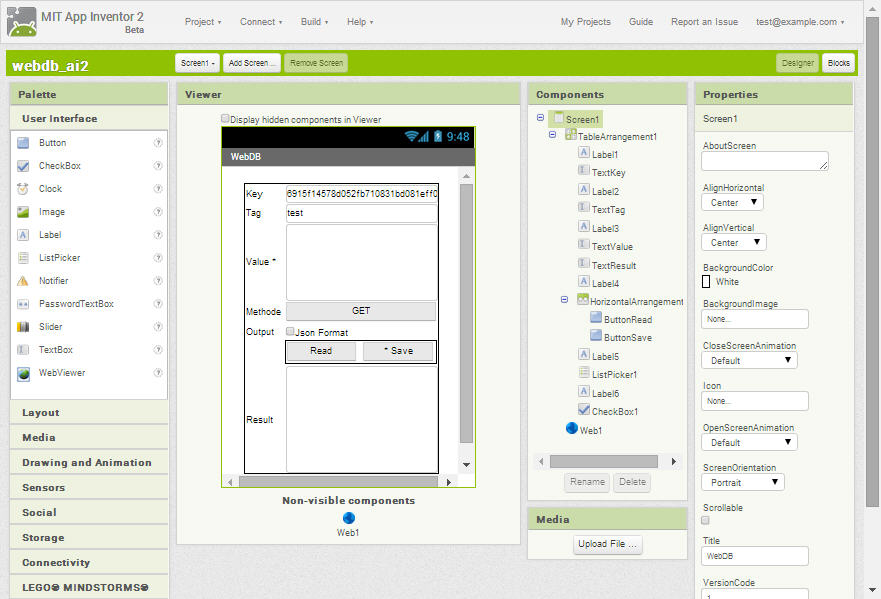Open the Project menu
Image resolution: width=881 pixels, height=599 pixels.
(x=203, y=22)
